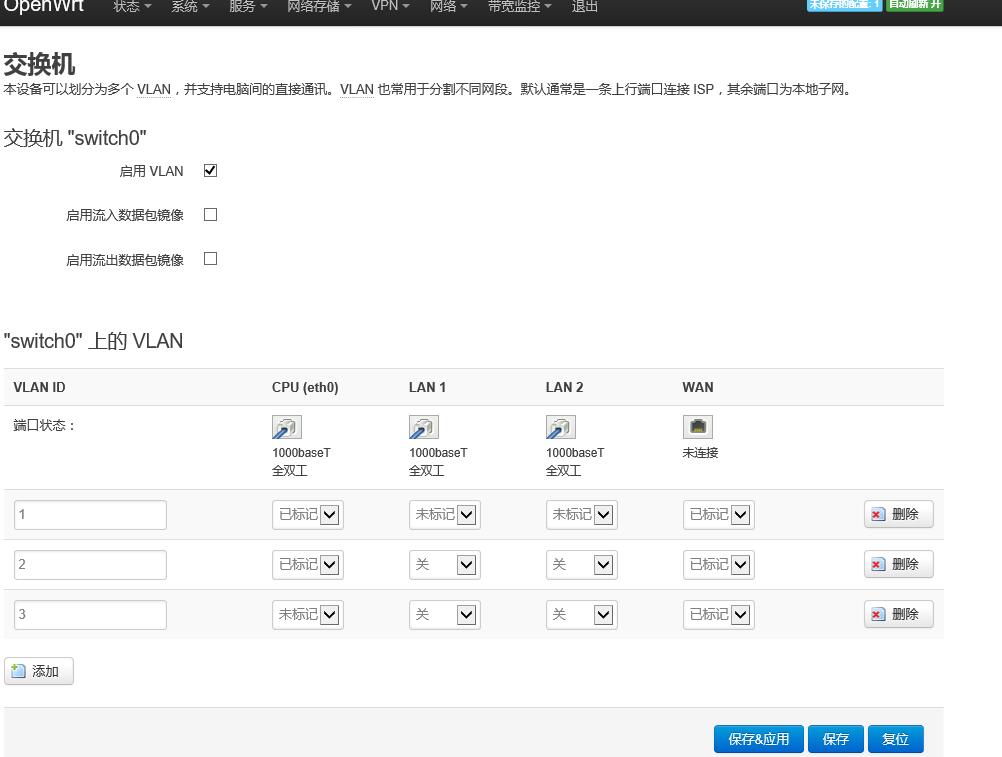Open the 网络 menu
Viewport: 1002px width, 757px height.
coord(449,6)
